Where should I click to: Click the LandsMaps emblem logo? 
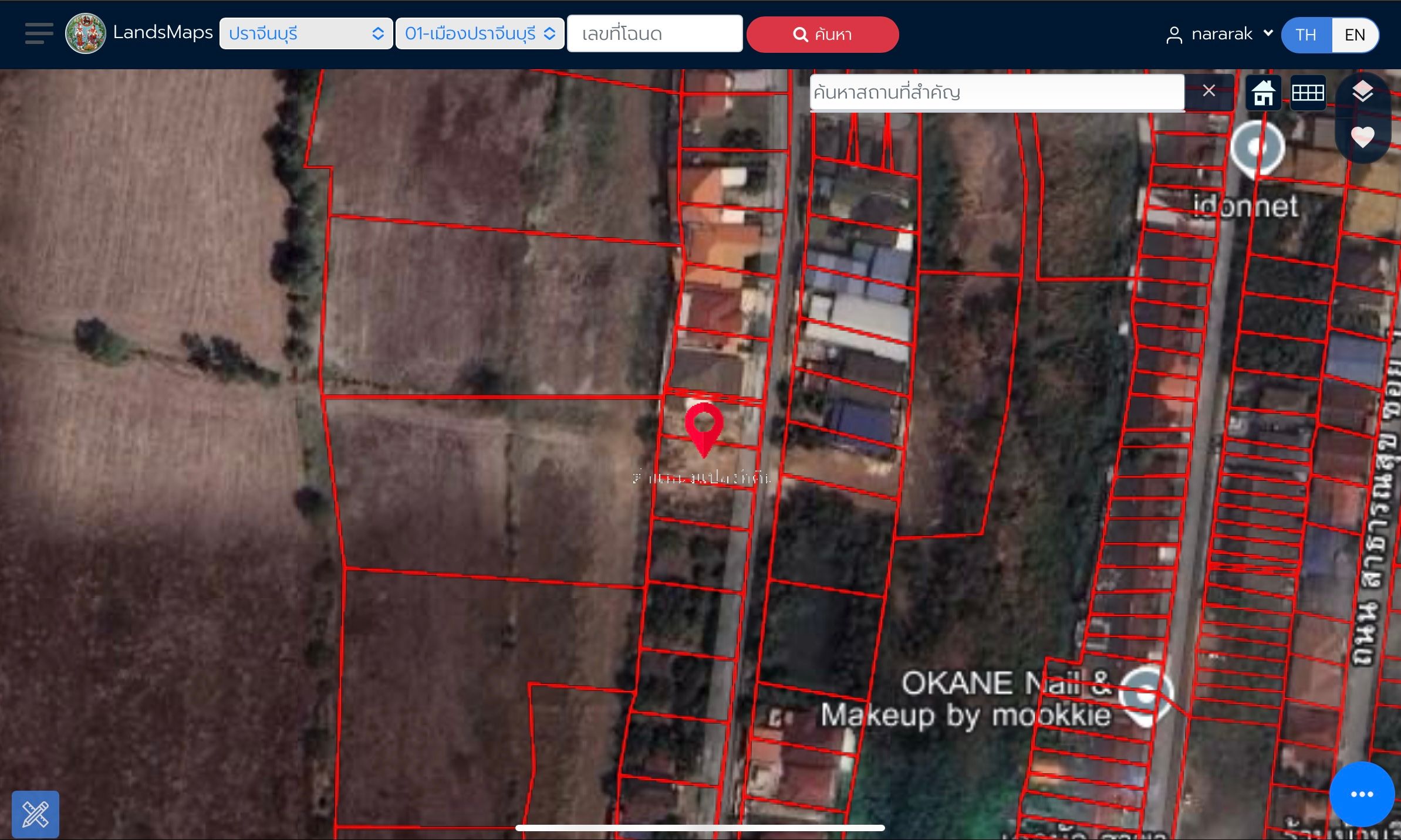(x=86, y=33)
